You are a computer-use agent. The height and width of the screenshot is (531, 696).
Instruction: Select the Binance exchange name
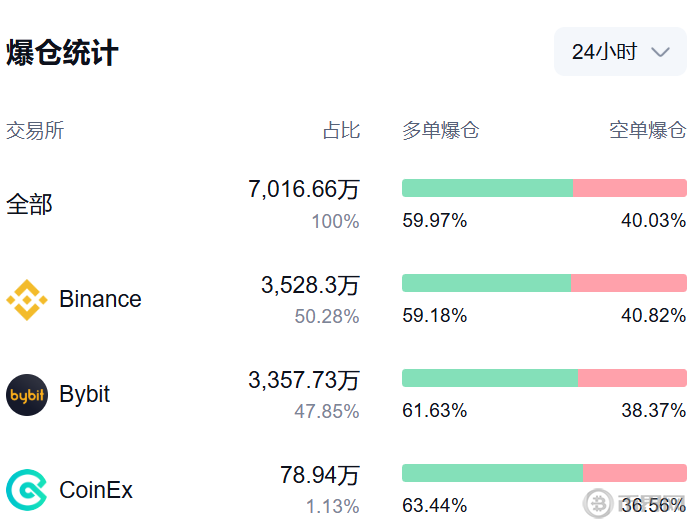click(x=100, y=299)
